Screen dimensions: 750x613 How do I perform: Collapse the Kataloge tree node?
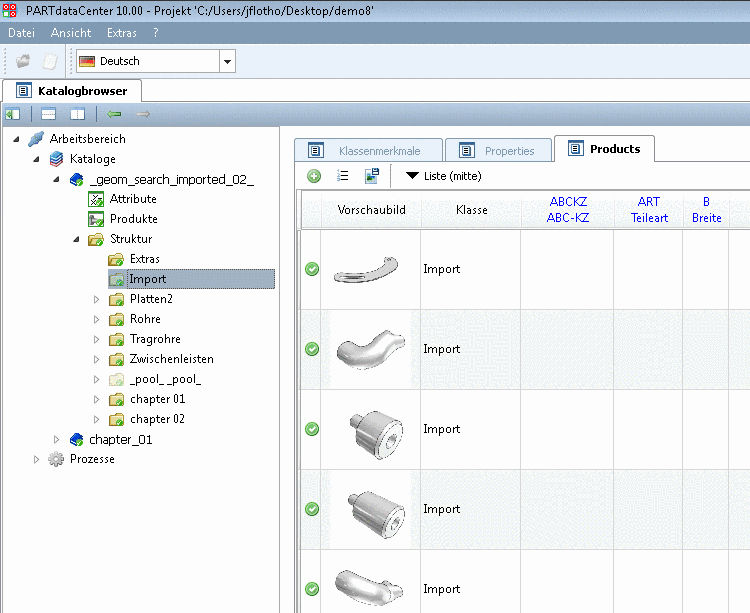pyautogui.click(x=36, y=159)
